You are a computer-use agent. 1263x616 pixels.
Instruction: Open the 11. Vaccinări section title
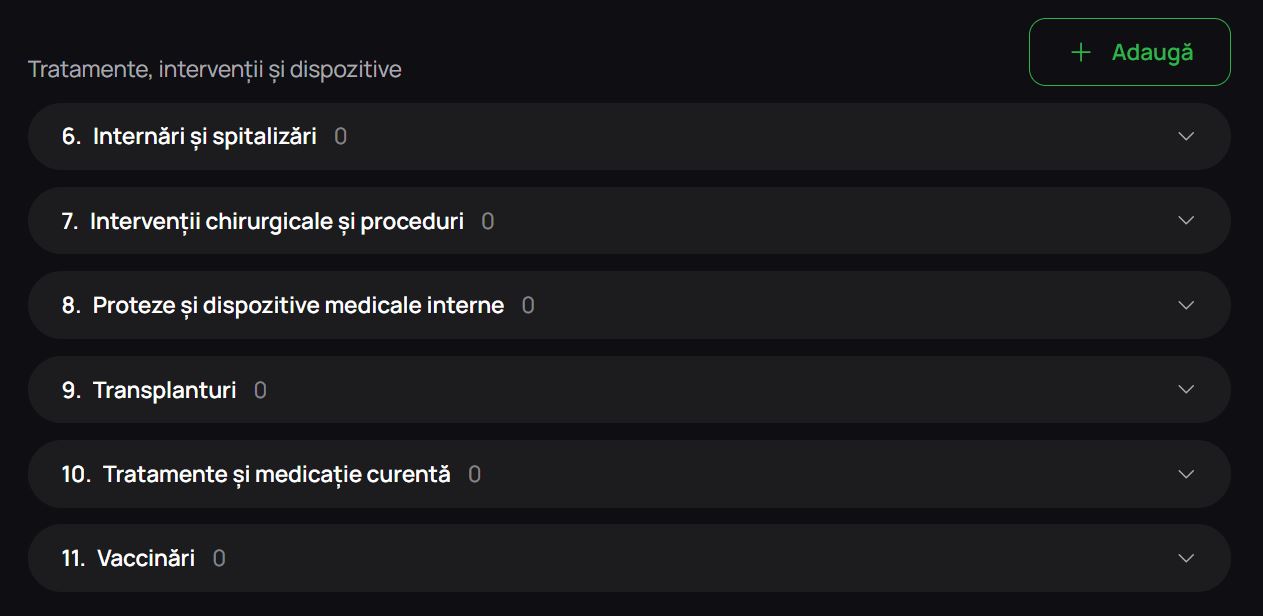tap(128, 558)
